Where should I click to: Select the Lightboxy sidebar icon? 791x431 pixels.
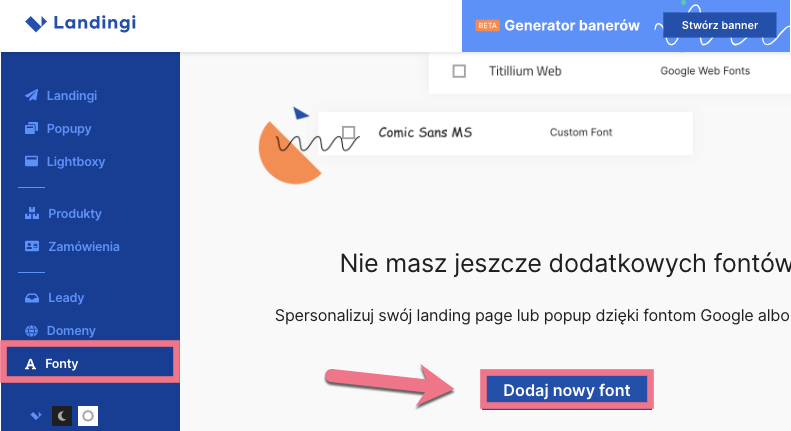31,161
